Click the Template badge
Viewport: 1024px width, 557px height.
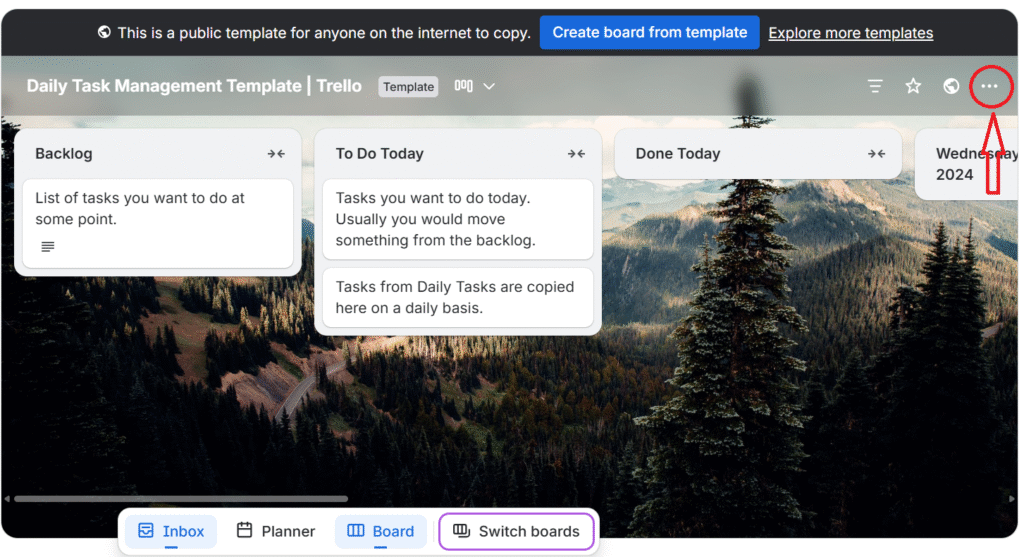pos(408,87)
